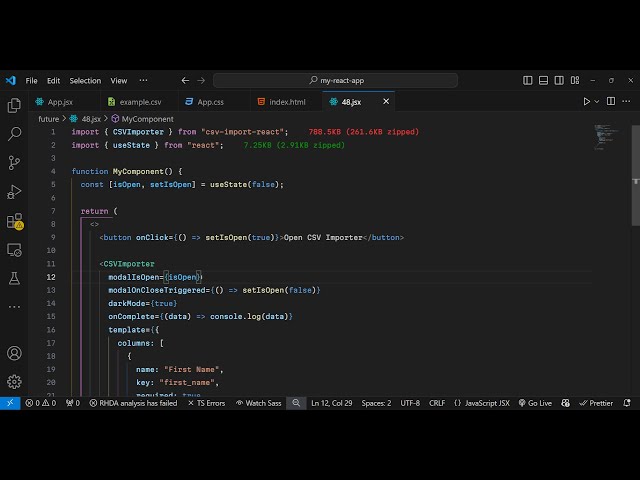Start Go Live server
640x480 pixels.
(534, 403)
